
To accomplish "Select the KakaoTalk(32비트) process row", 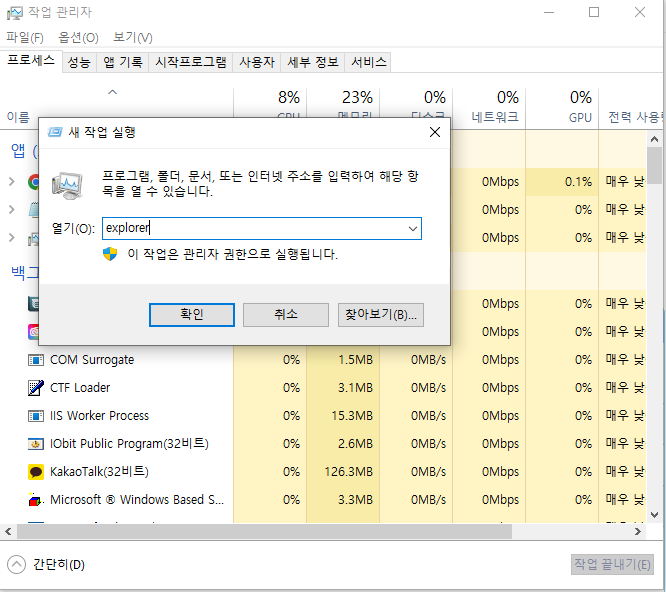I will (x=323, y=472).
